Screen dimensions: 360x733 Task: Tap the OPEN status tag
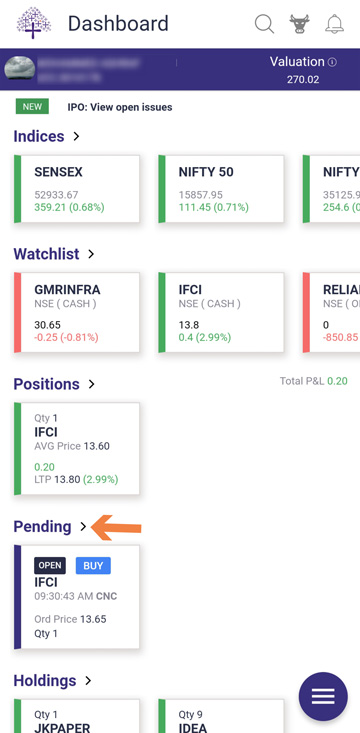coord(50,566)
